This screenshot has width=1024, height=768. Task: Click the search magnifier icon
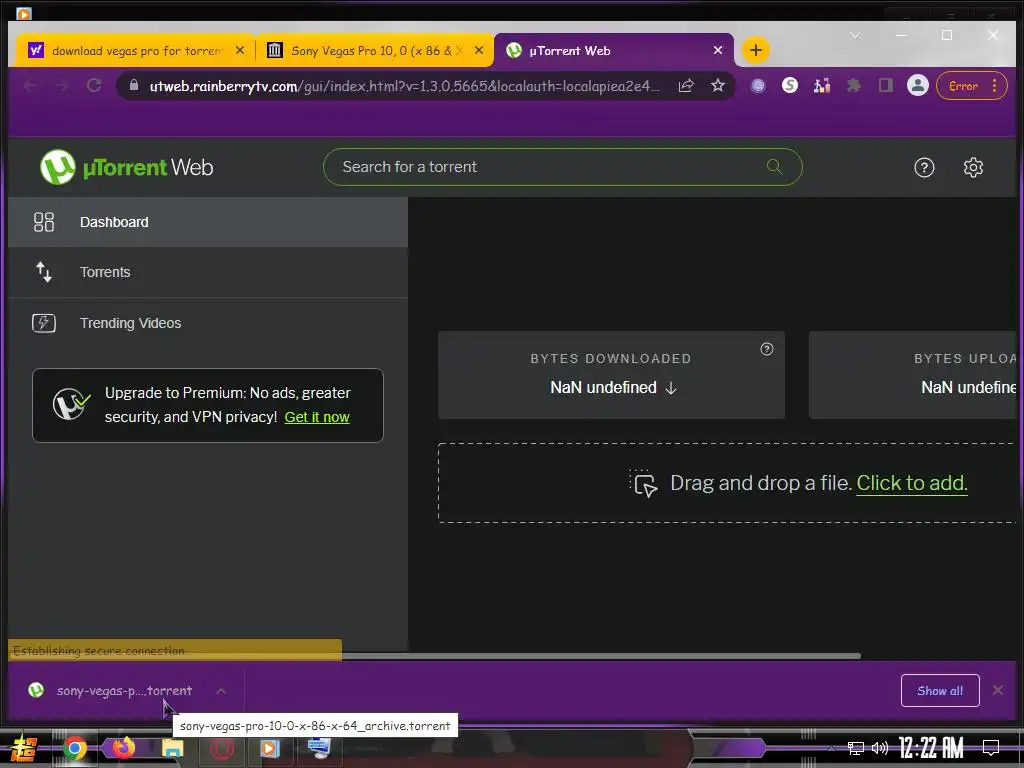pyautogui.click(x=774, y=167)
